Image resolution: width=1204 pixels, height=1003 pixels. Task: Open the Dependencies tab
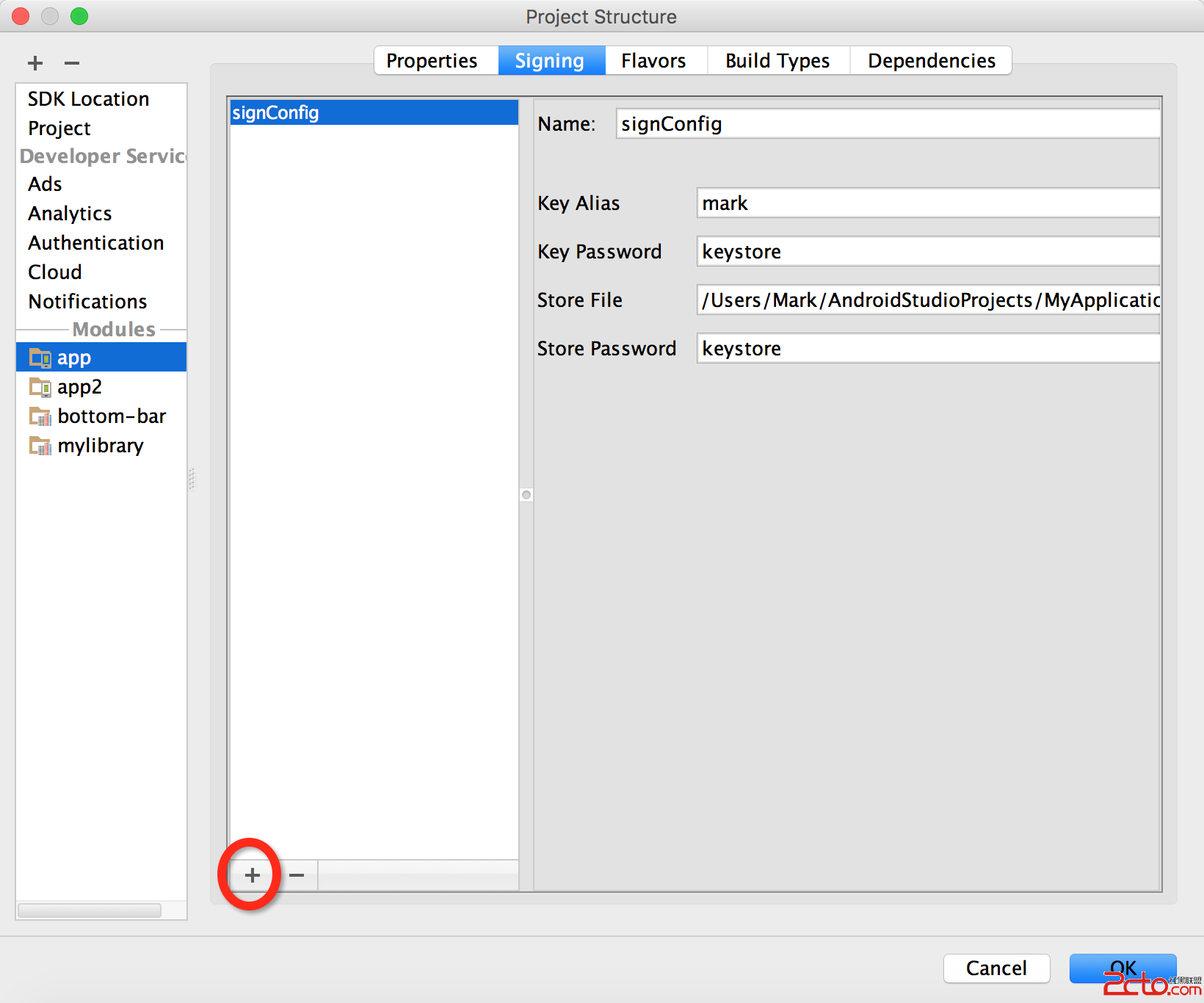tap(931, 60)
